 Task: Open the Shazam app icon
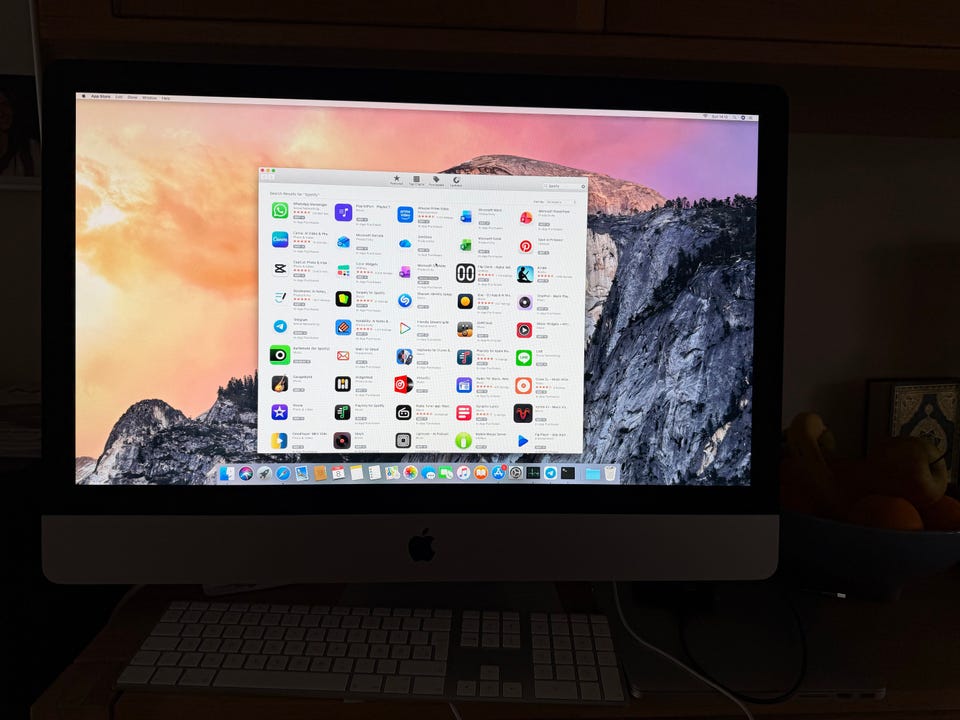click(x=404, y=300)
